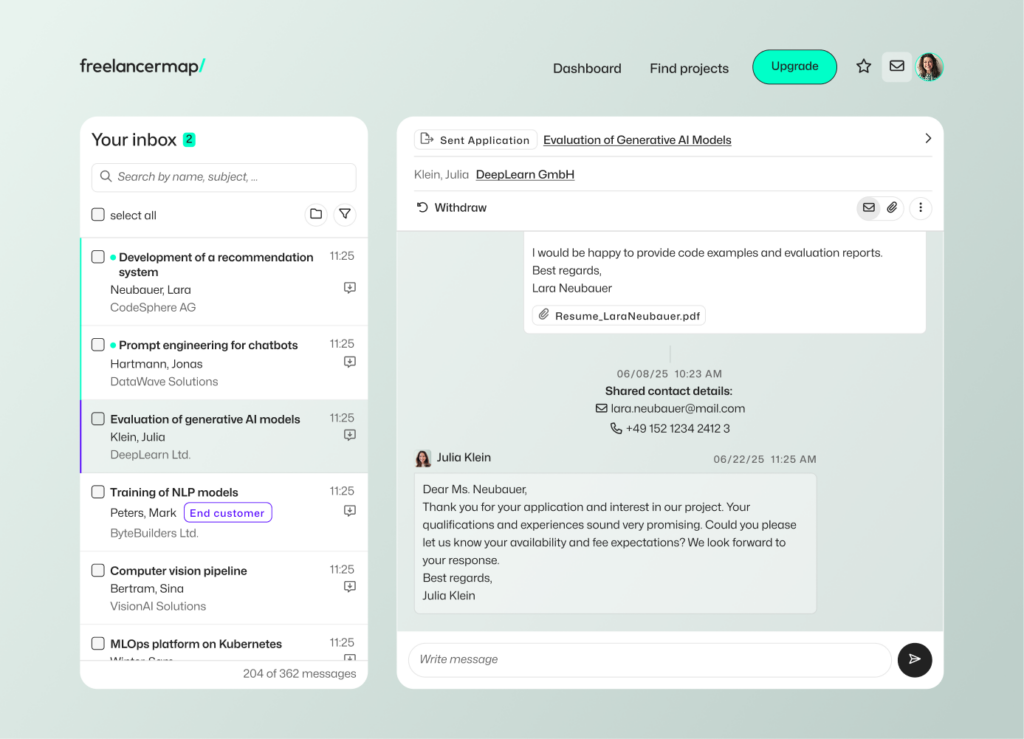Image resolution: width=1024 pixels, height=739 pixels.
Task: Select the Computer vision pipeline message checkbox
Action: point(98,570)
